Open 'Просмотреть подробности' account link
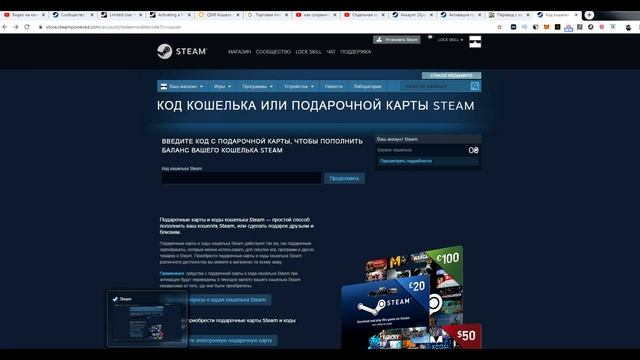The image size is (640, 360). (406, 161)
